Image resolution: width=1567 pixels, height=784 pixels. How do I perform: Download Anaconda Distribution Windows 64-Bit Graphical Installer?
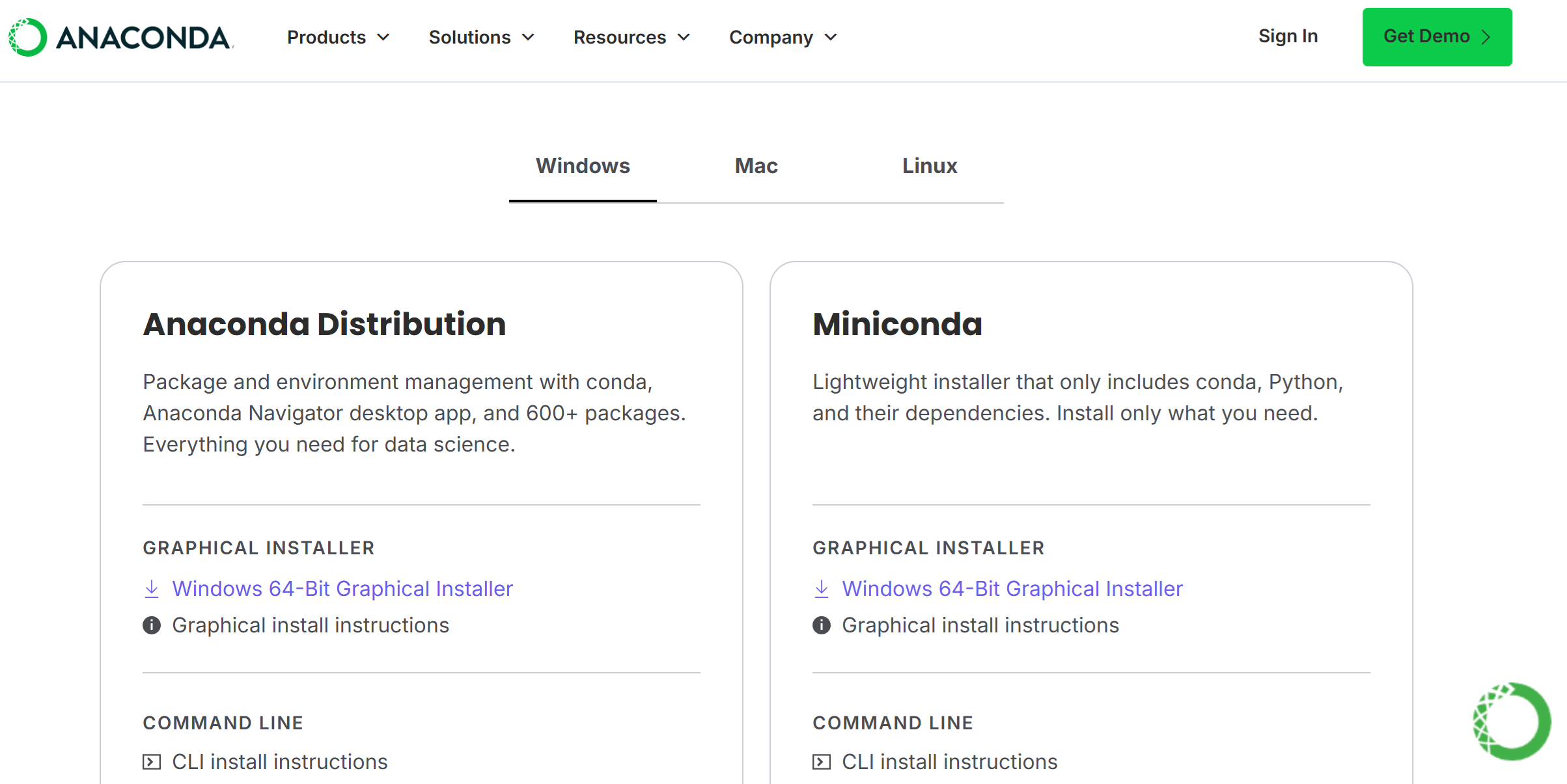(342, 589)
